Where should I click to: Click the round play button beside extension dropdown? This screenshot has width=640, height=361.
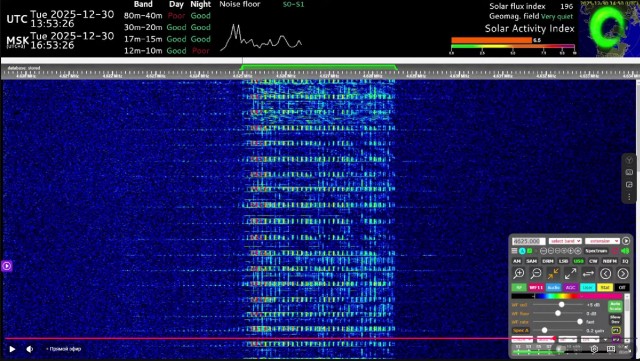click(626, 241)
